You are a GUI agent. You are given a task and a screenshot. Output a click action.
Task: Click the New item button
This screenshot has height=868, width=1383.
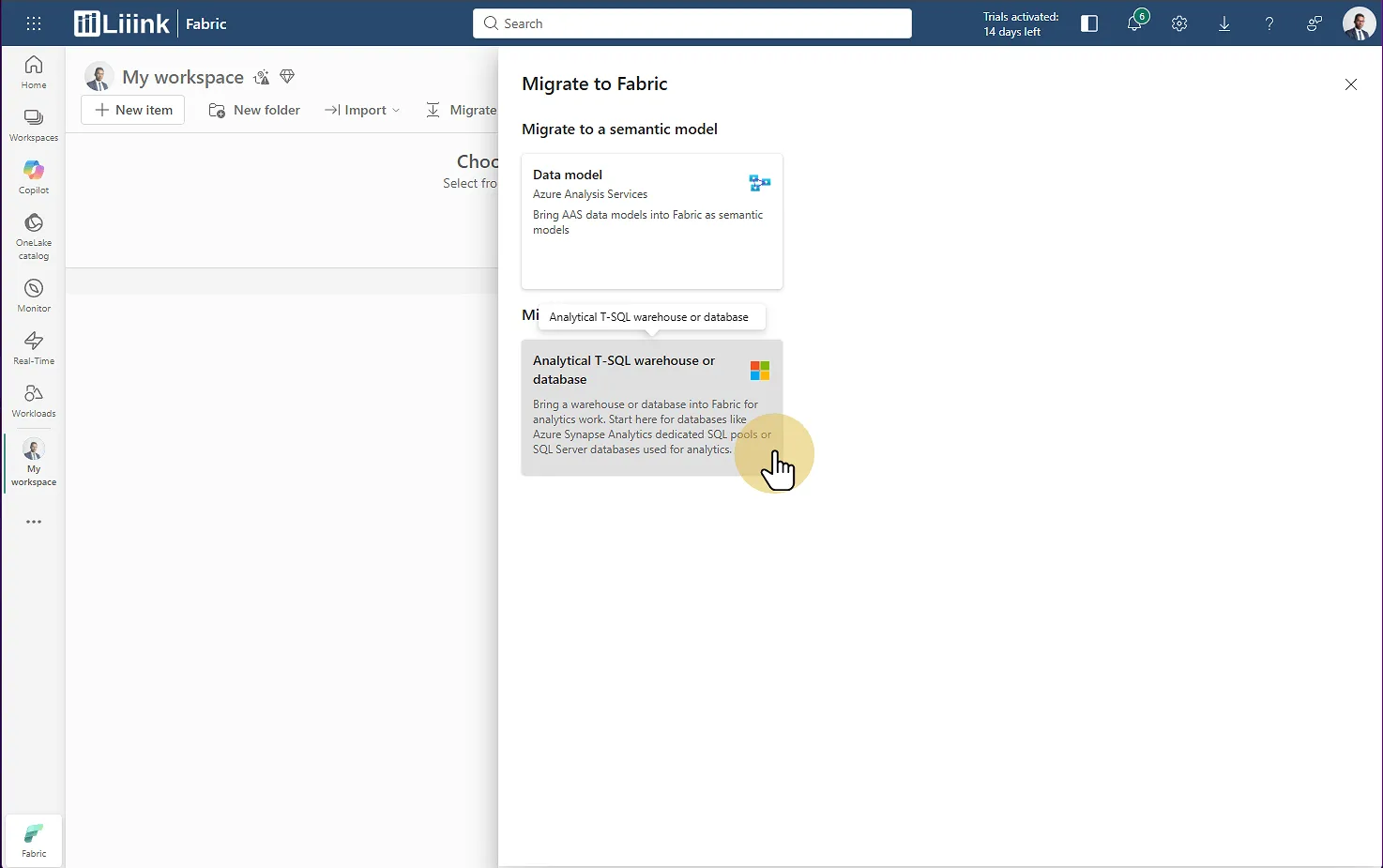(x=133, y=110)
